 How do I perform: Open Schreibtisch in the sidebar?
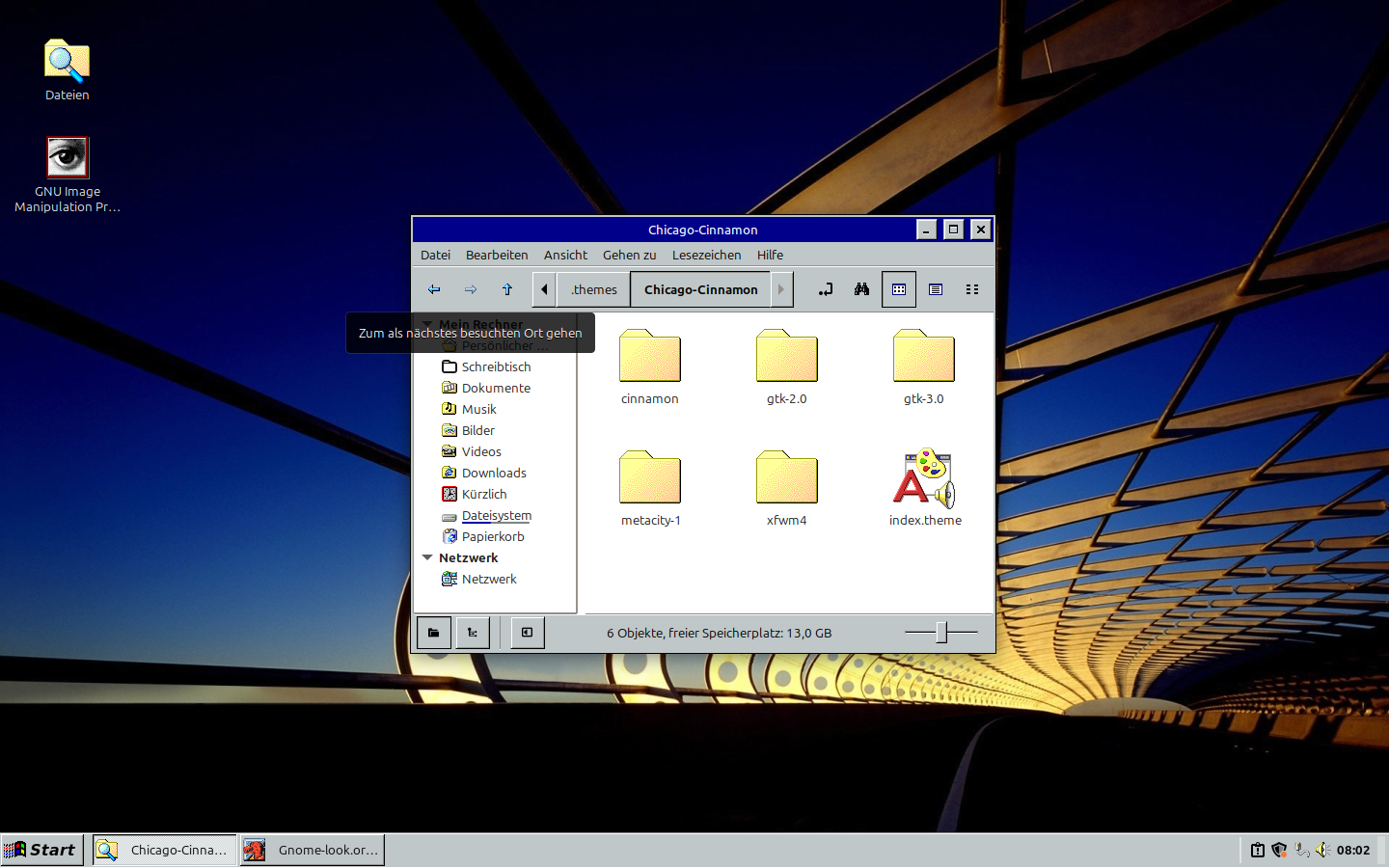pos(496,367)
